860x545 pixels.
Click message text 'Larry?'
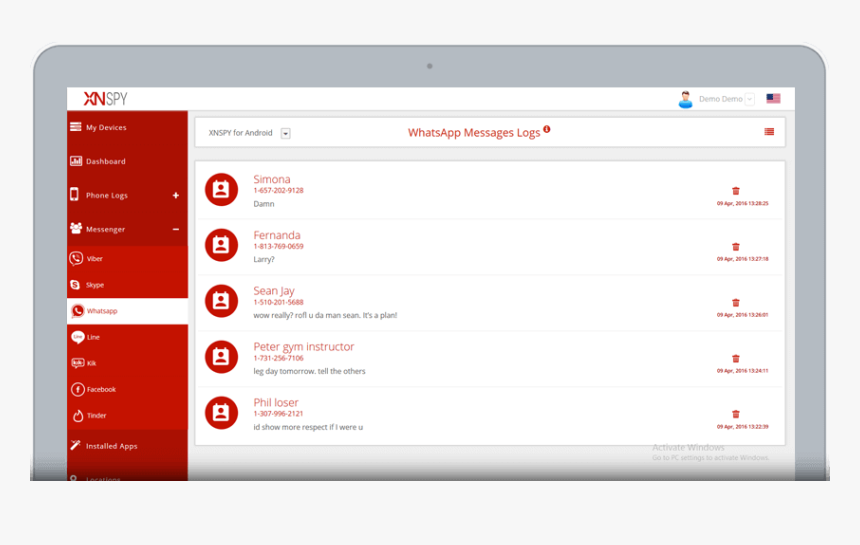(x=263, y=260)
